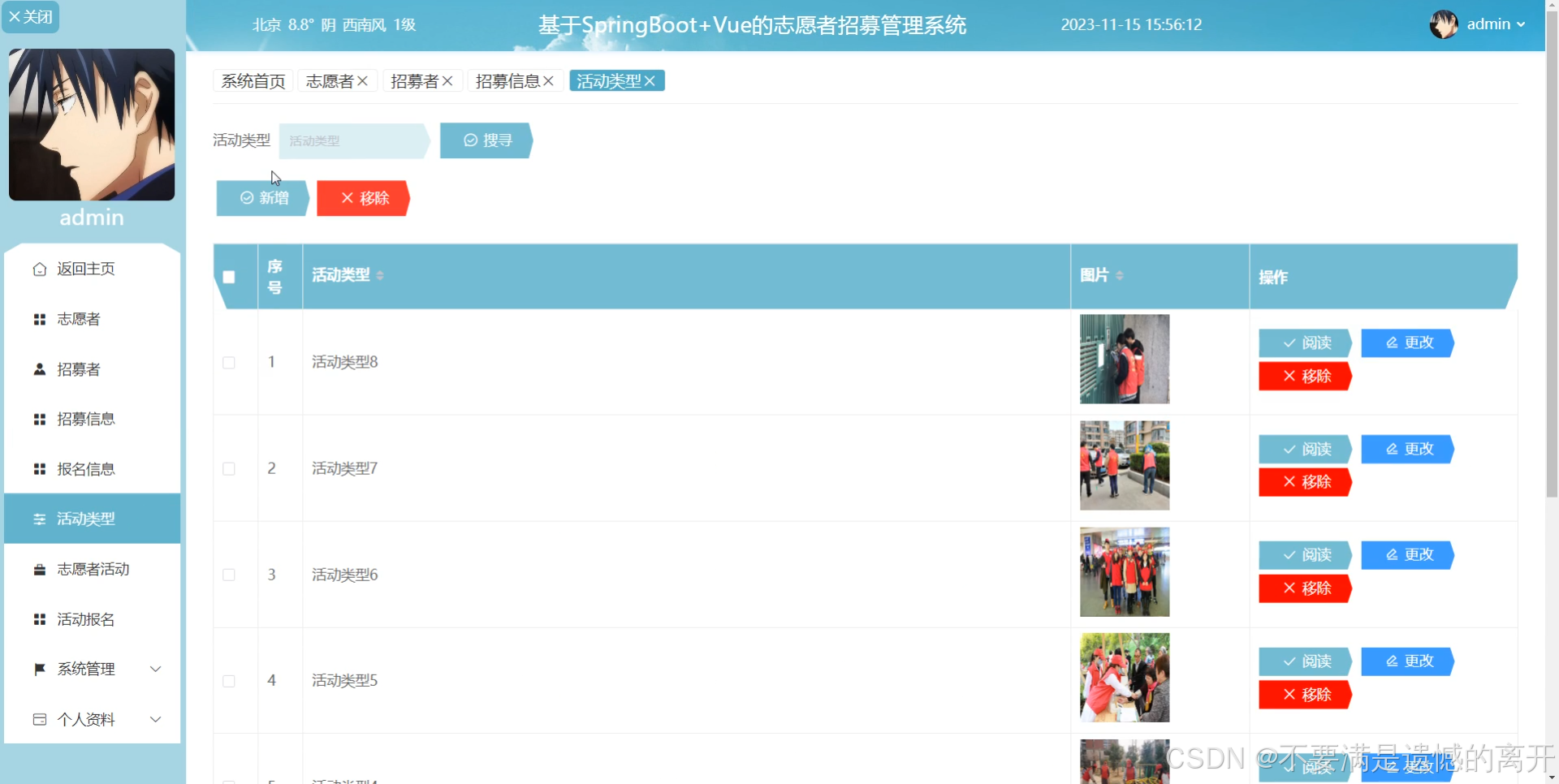Open 招募者 in the sidebar menu
The image size is (1559, 784).
[92, 369]
